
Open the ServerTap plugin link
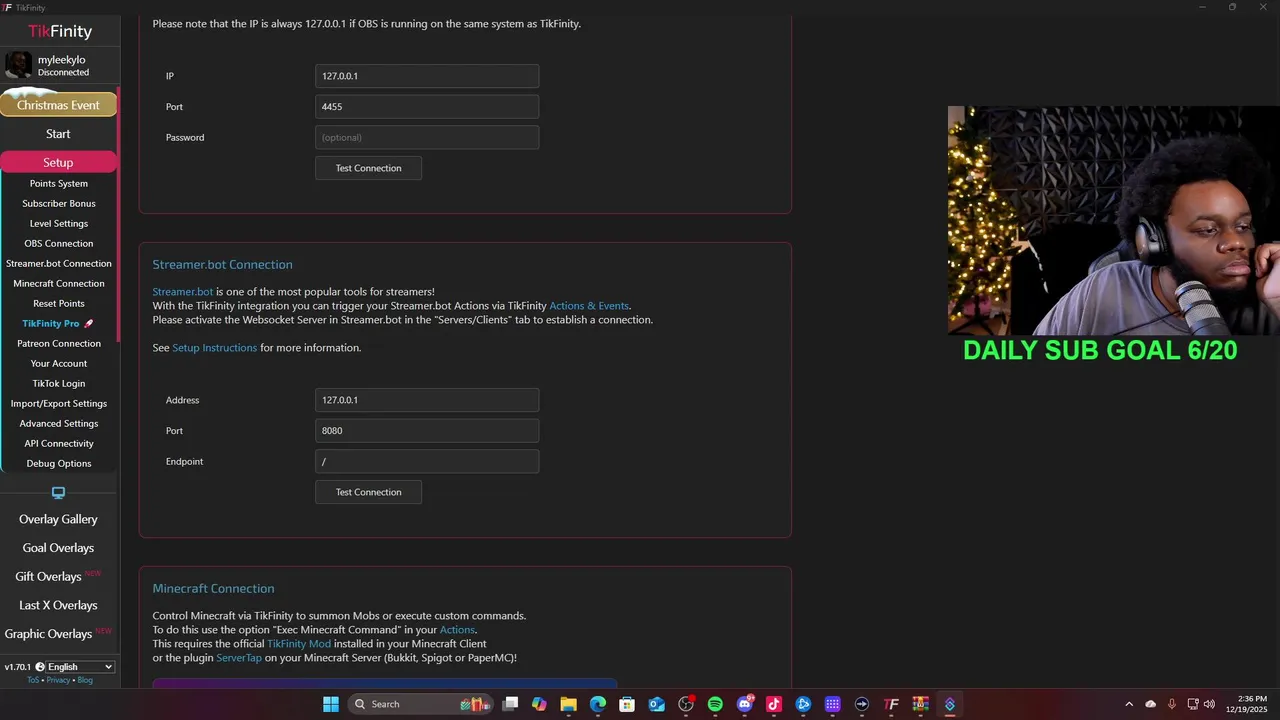coord(239,658)
